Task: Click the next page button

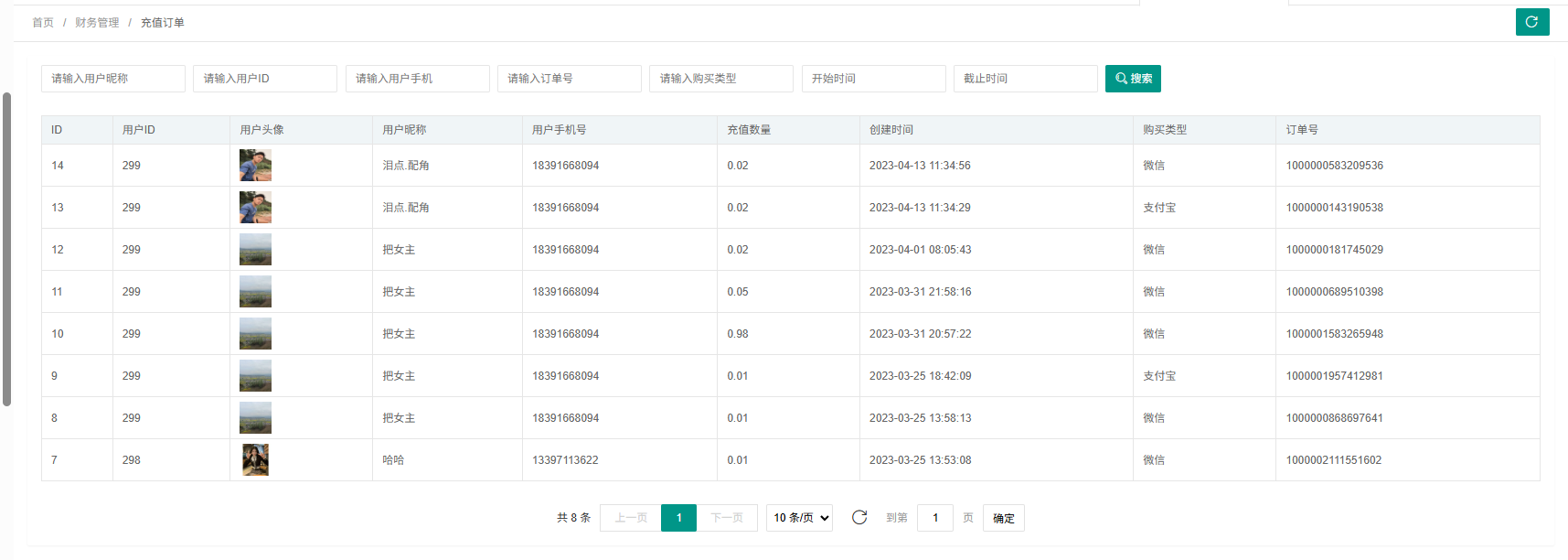Action: pos(727,518)
